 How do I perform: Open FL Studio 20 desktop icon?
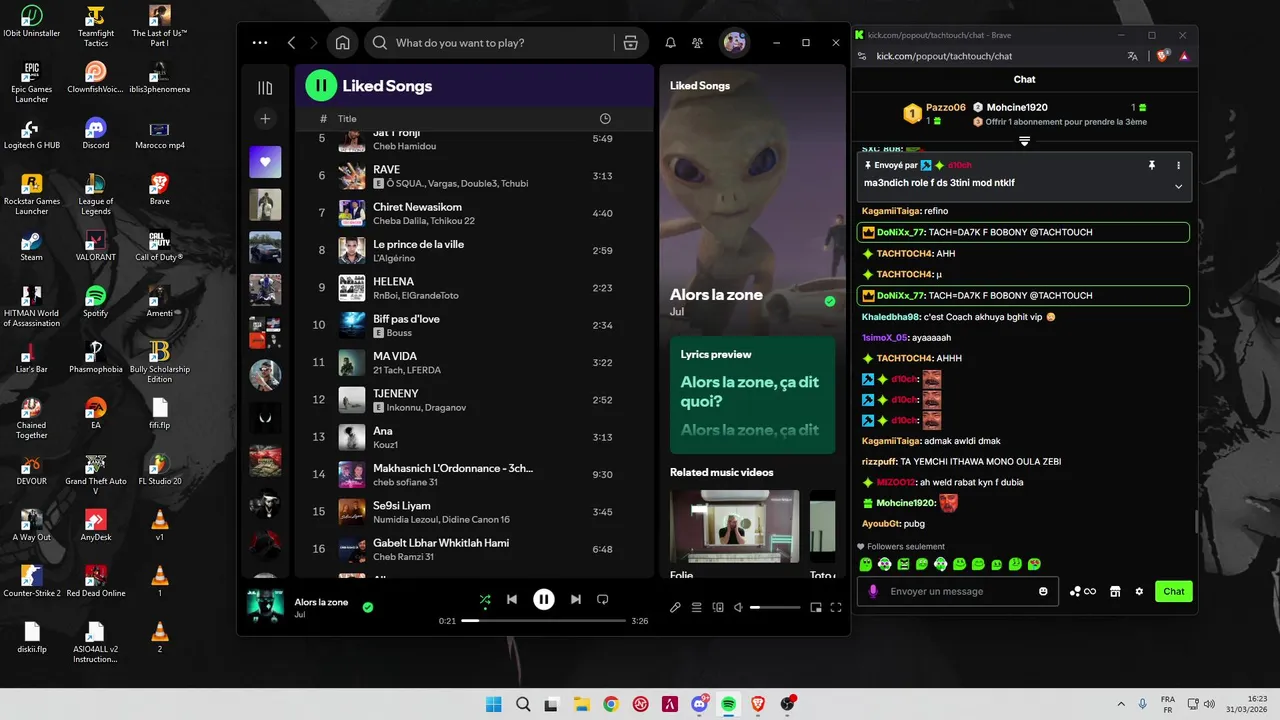[x=159, y=469]
